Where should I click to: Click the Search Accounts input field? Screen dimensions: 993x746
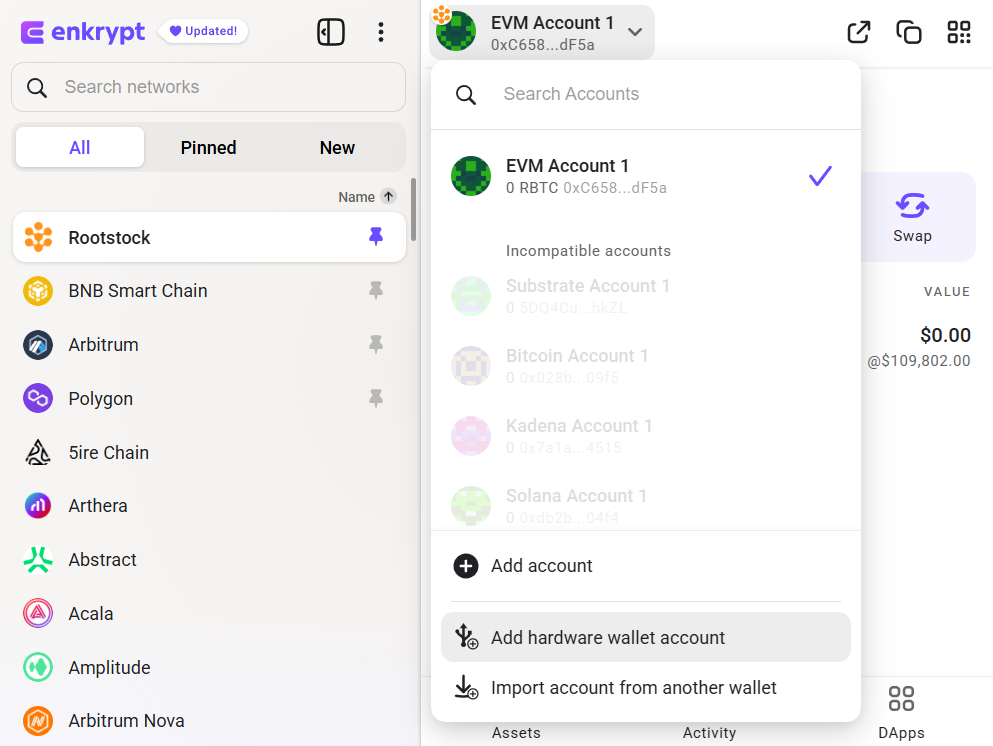click(x=645, y=94)
